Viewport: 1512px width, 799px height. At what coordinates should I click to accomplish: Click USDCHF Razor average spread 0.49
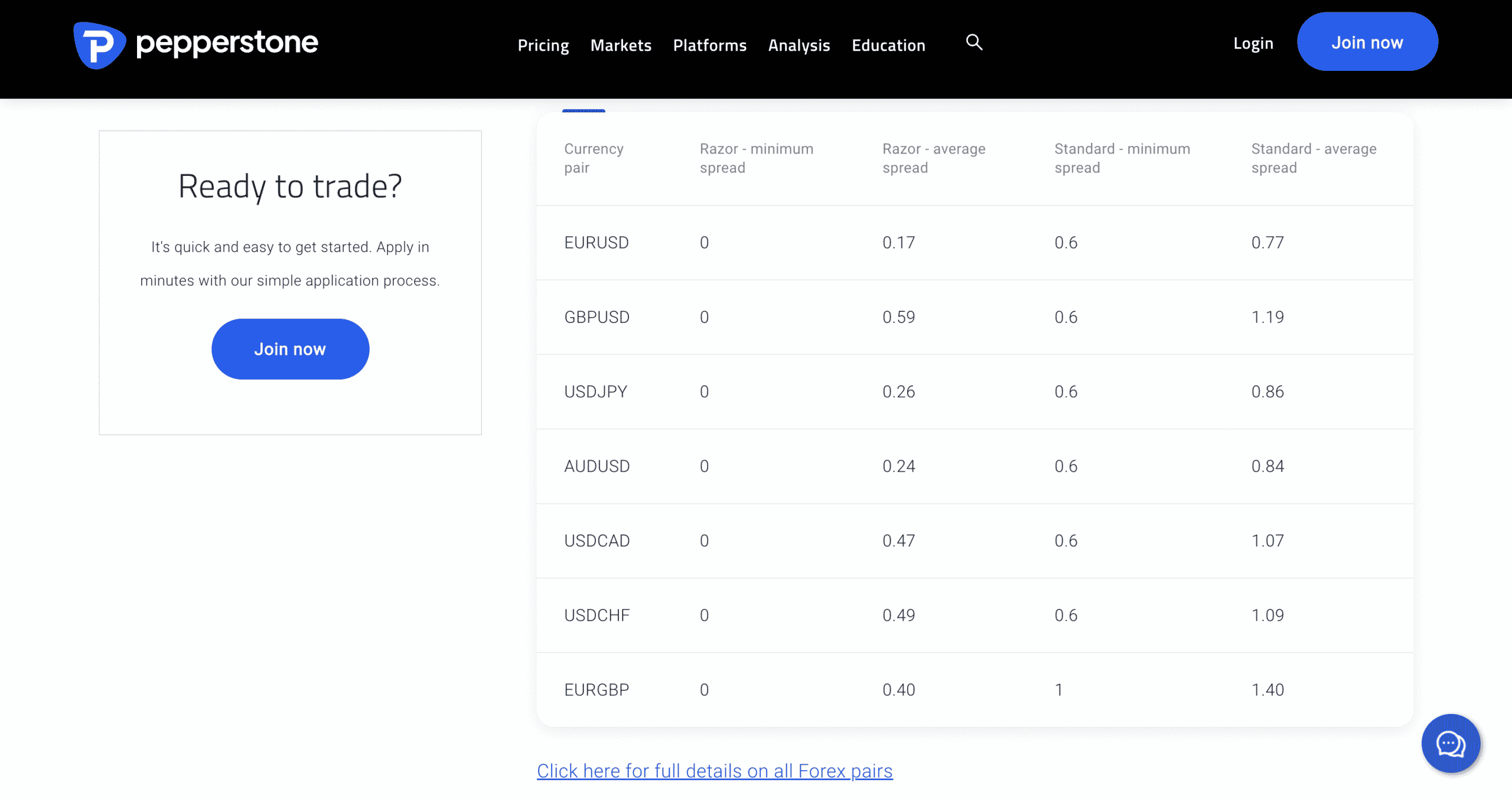898,615
